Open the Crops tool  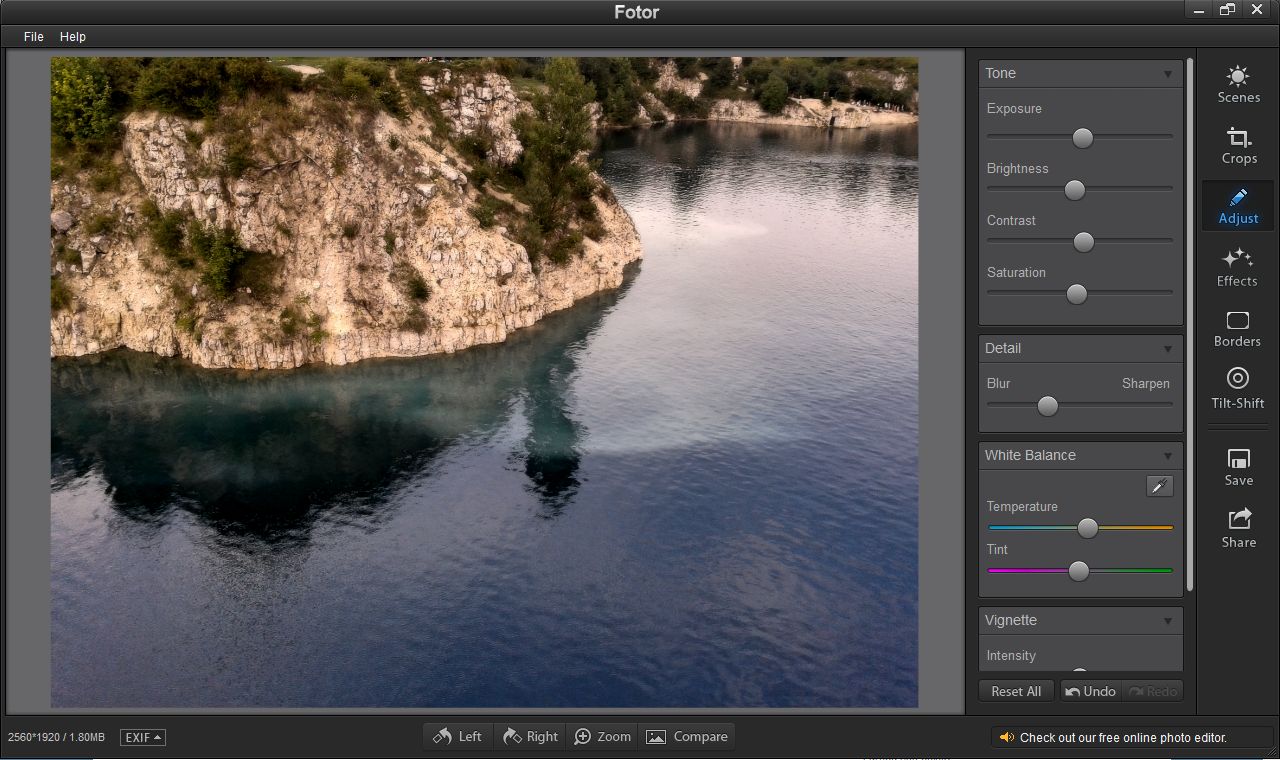point(1238,146)
